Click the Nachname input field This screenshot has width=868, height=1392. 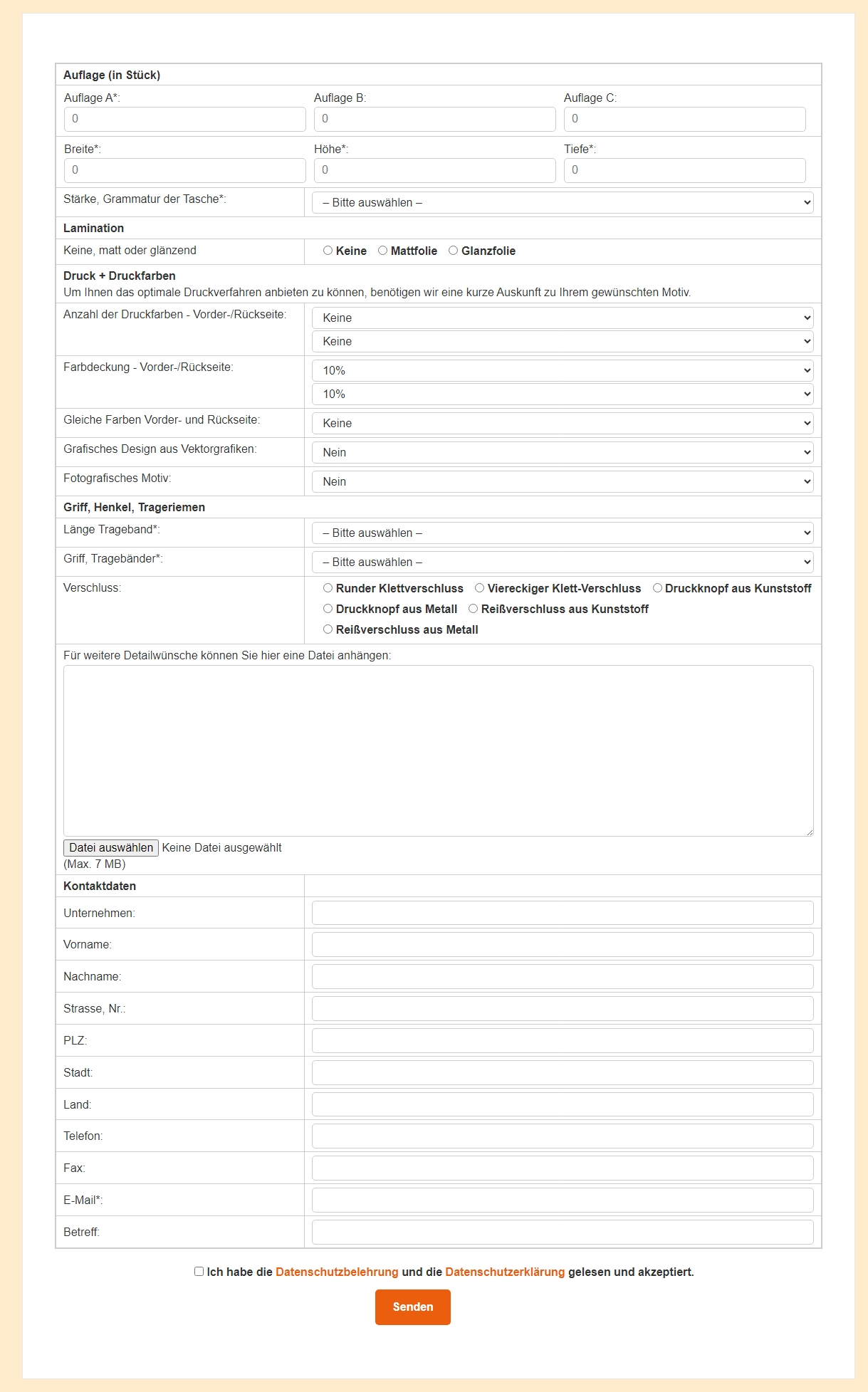point(563,976)
